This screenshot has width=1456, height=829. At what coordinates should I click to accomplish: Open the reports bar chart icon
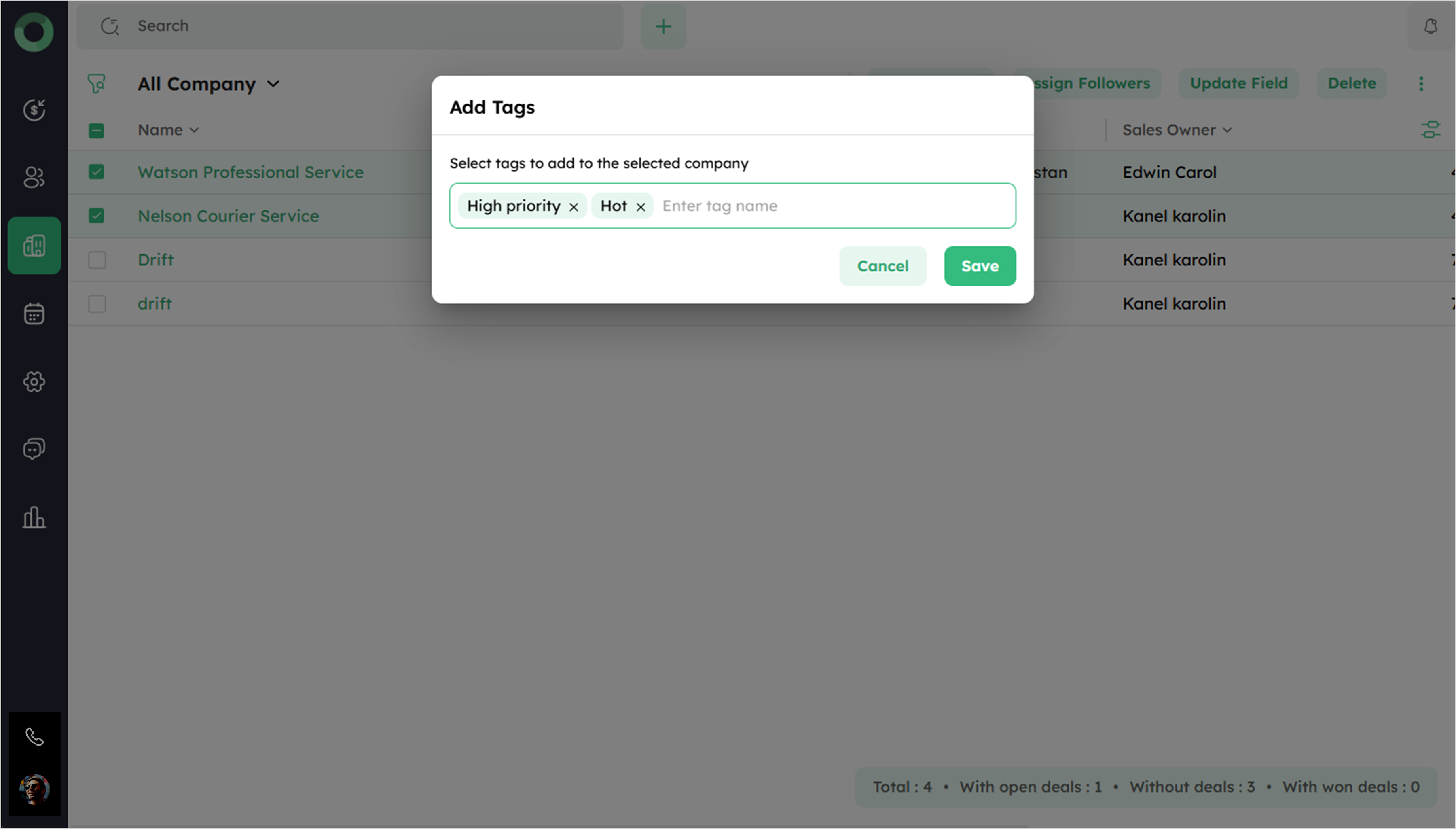(x=34, y=517)
